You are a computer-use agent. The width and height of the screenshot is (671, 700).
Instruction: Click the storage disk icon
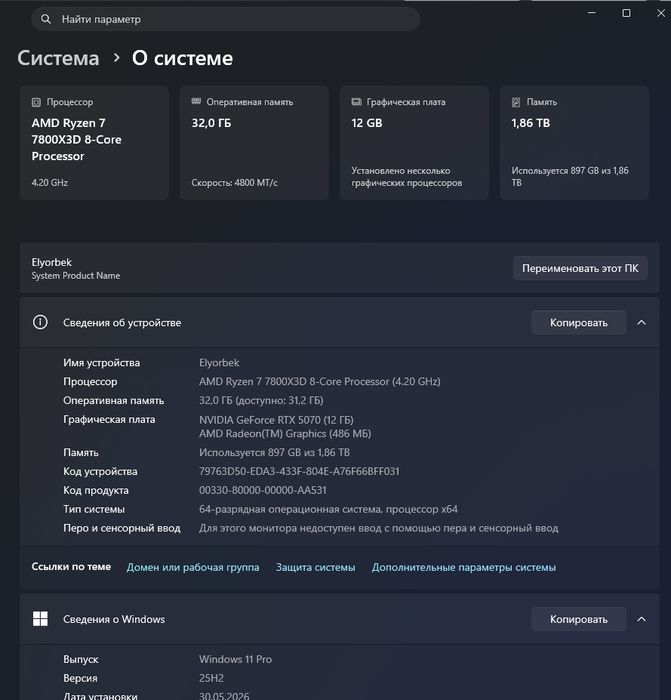[516, 102]
